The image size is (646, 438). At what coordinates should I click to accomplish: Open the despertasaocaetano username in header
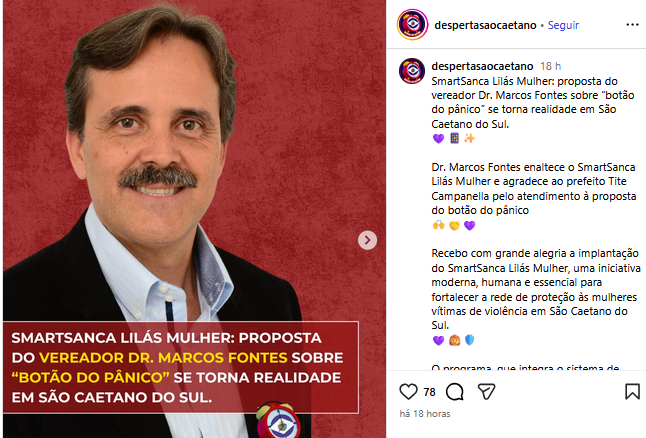pyautogui.click(x=485, y=25)
